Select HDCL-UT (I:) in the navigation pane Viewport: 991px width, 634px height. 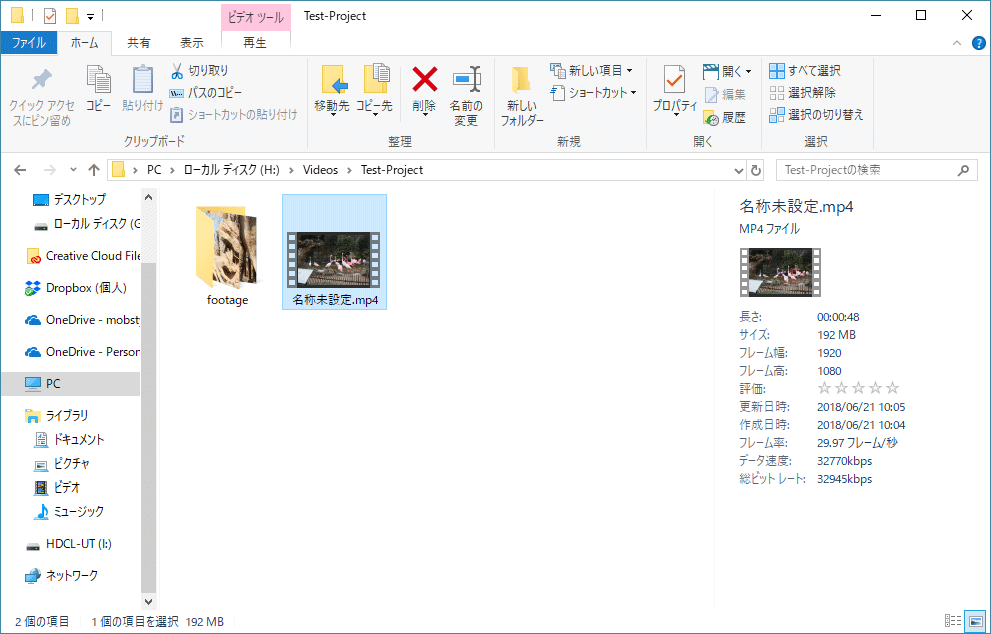(71, 544)
